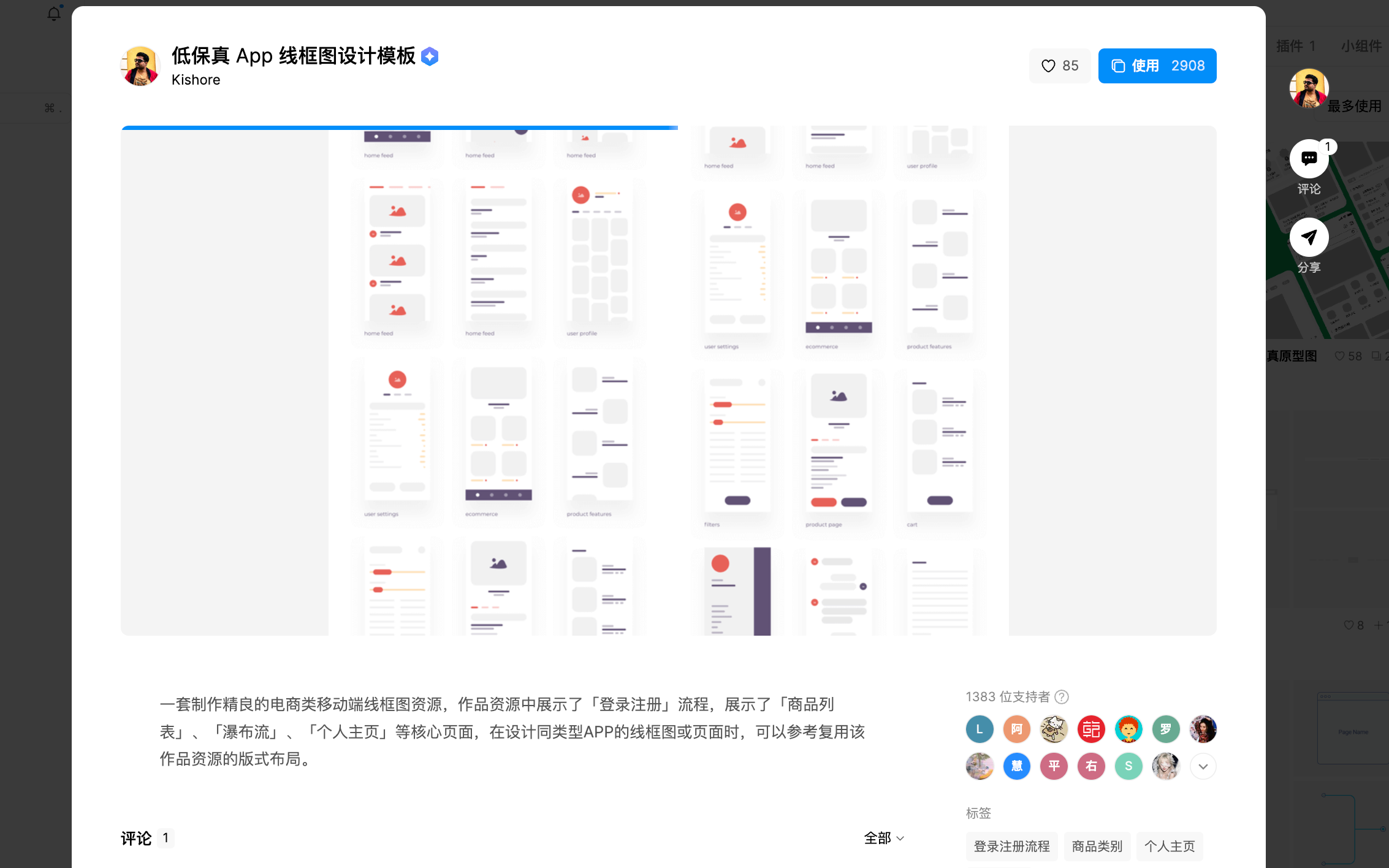Image resolution: width=1389 pixels, height=868 pixels.
Task: Expand the supporters list chevron
Action: click(1203, 766)
